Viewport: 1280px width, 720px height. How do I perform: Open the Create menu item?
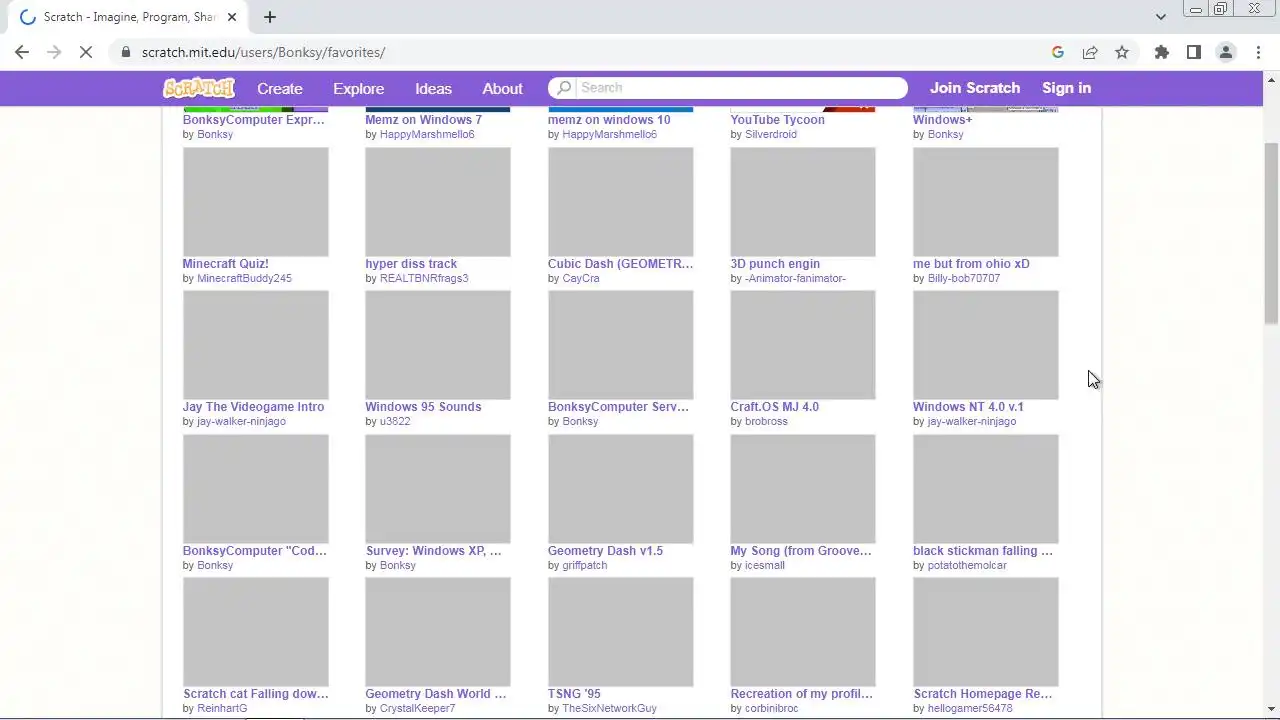280,88
